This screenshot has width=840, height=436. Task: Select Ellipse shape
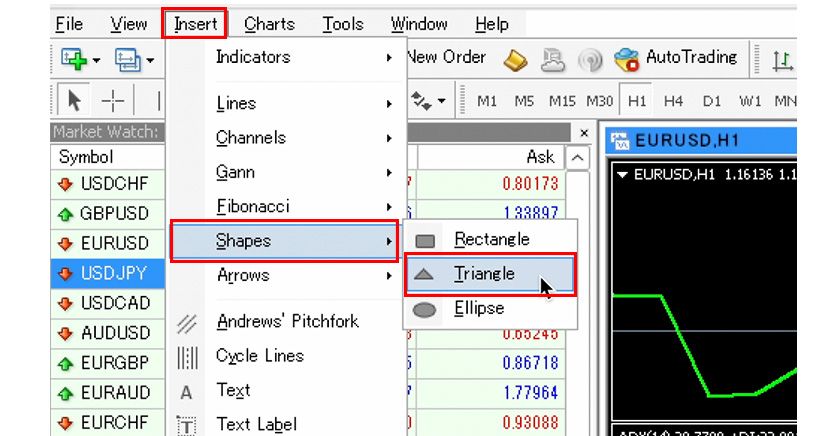(490, 309)
